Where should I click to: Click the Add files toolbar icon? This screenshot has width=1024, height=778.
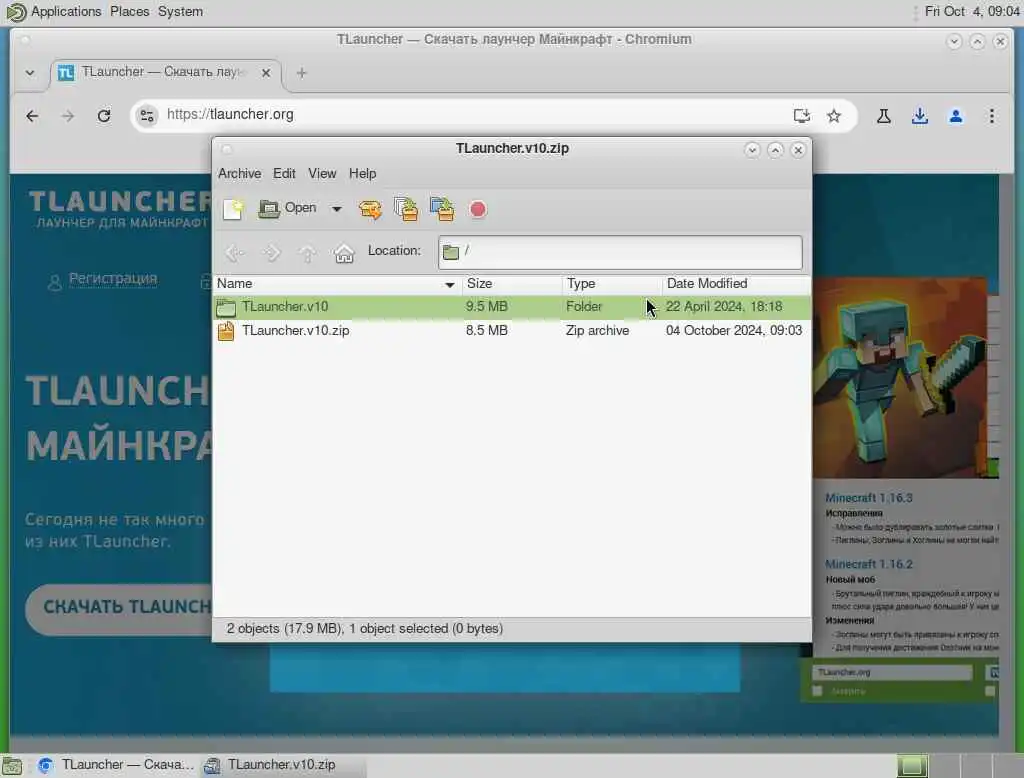pyautogui.click(x=406, y=209)
